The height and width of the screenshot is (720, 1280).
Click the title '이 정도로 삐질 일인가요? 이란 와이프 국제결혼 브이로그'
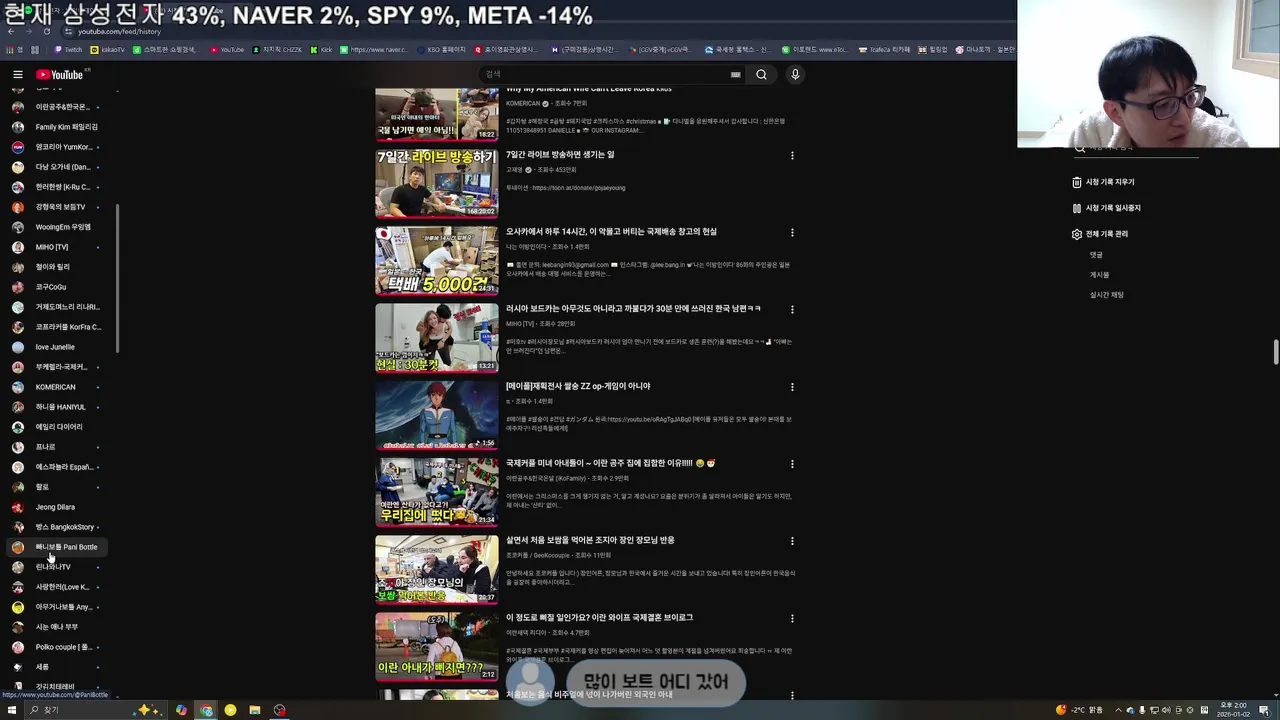pos(599,617)
